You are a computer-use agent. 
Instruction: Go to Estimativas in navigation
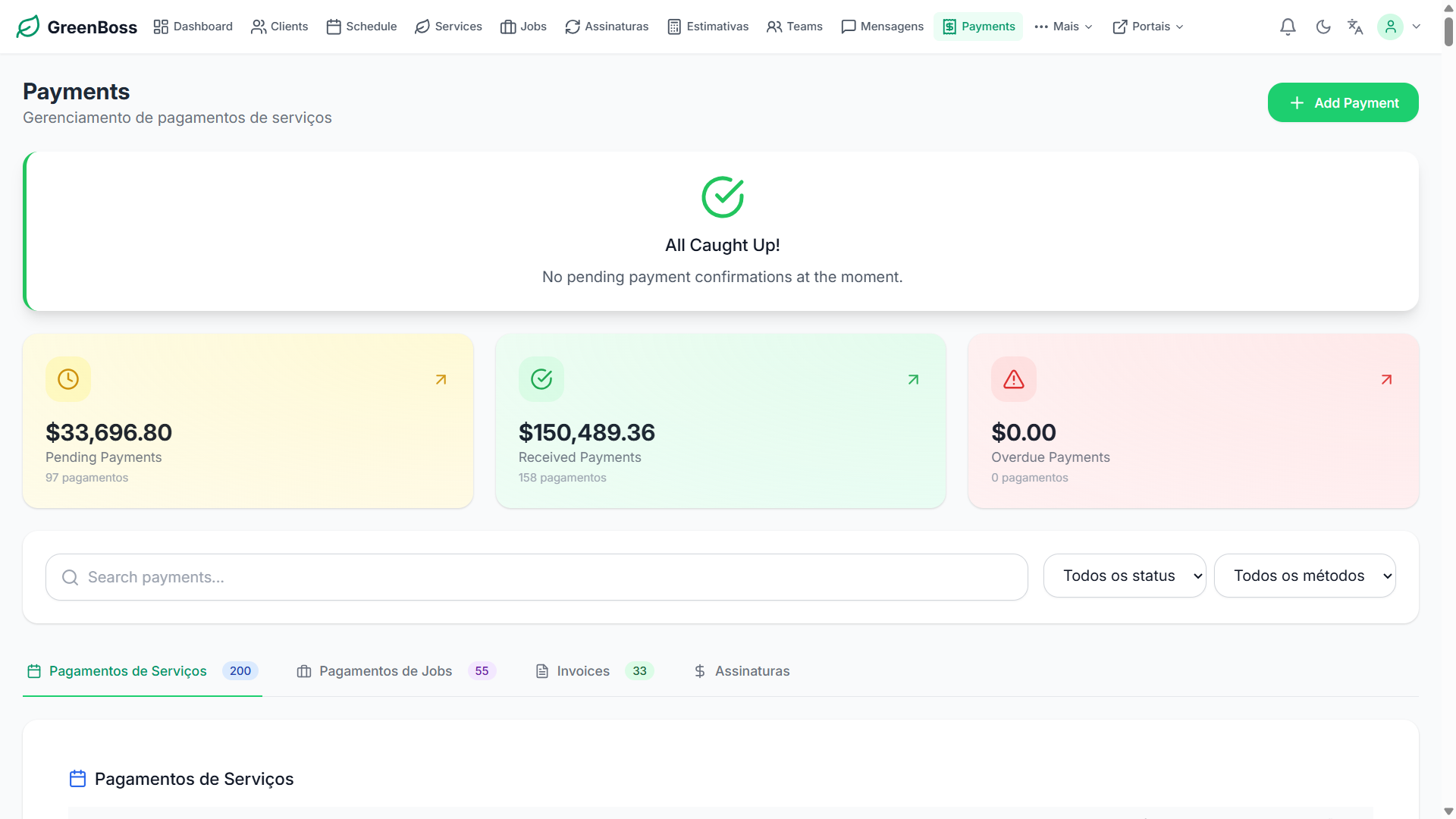[708, 27]
